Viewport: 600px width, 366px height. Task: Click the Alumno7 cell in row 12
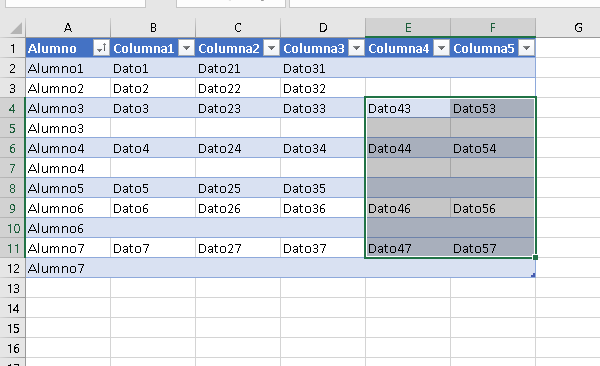[x=68, y=268]
